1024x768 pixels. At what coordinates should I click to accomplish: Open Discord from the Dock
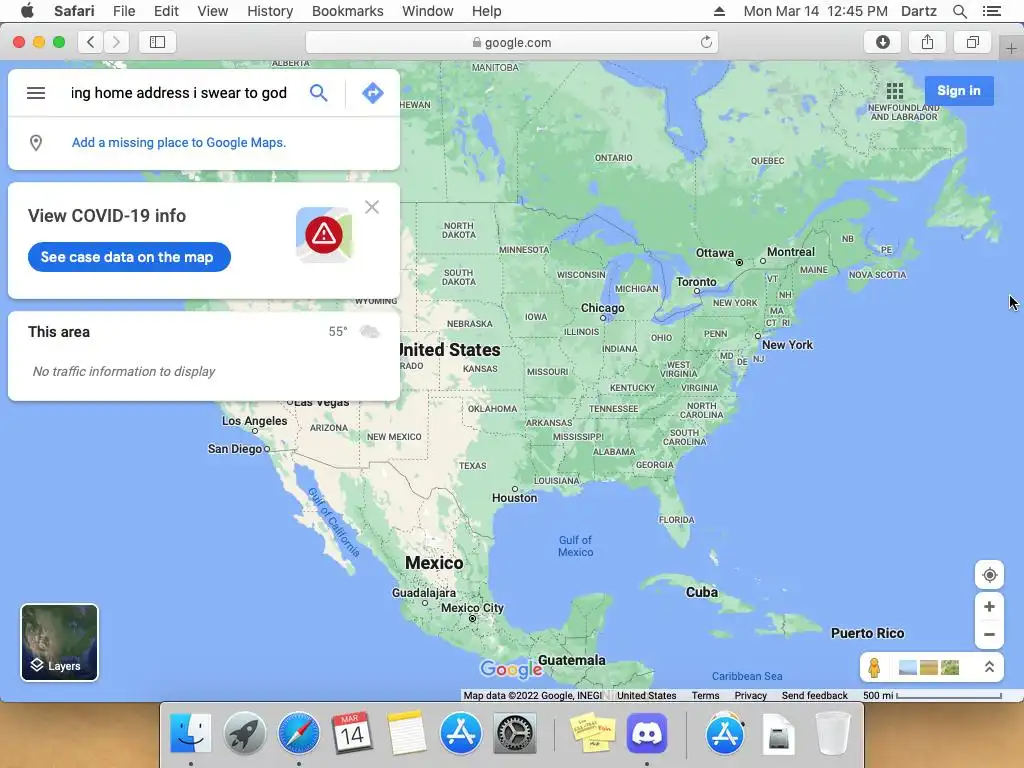[x=647, y=733]
